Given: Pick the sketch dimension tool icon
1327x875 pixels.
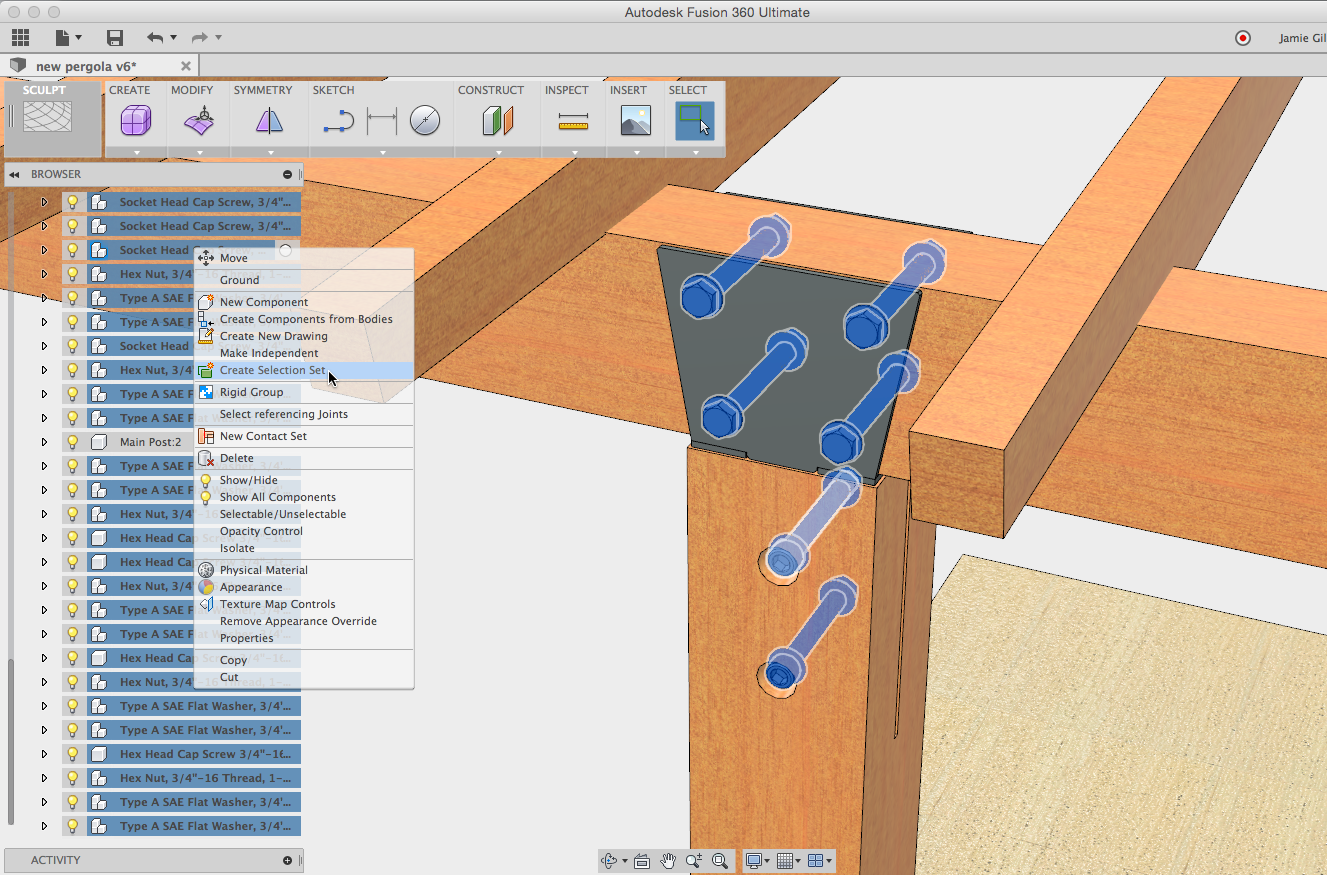Looking at the screenshot, I should coord(382,121).
